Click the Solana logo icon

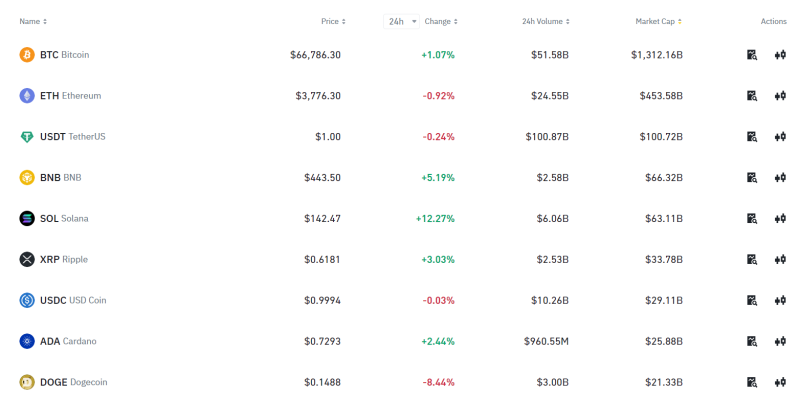(27, 218)
